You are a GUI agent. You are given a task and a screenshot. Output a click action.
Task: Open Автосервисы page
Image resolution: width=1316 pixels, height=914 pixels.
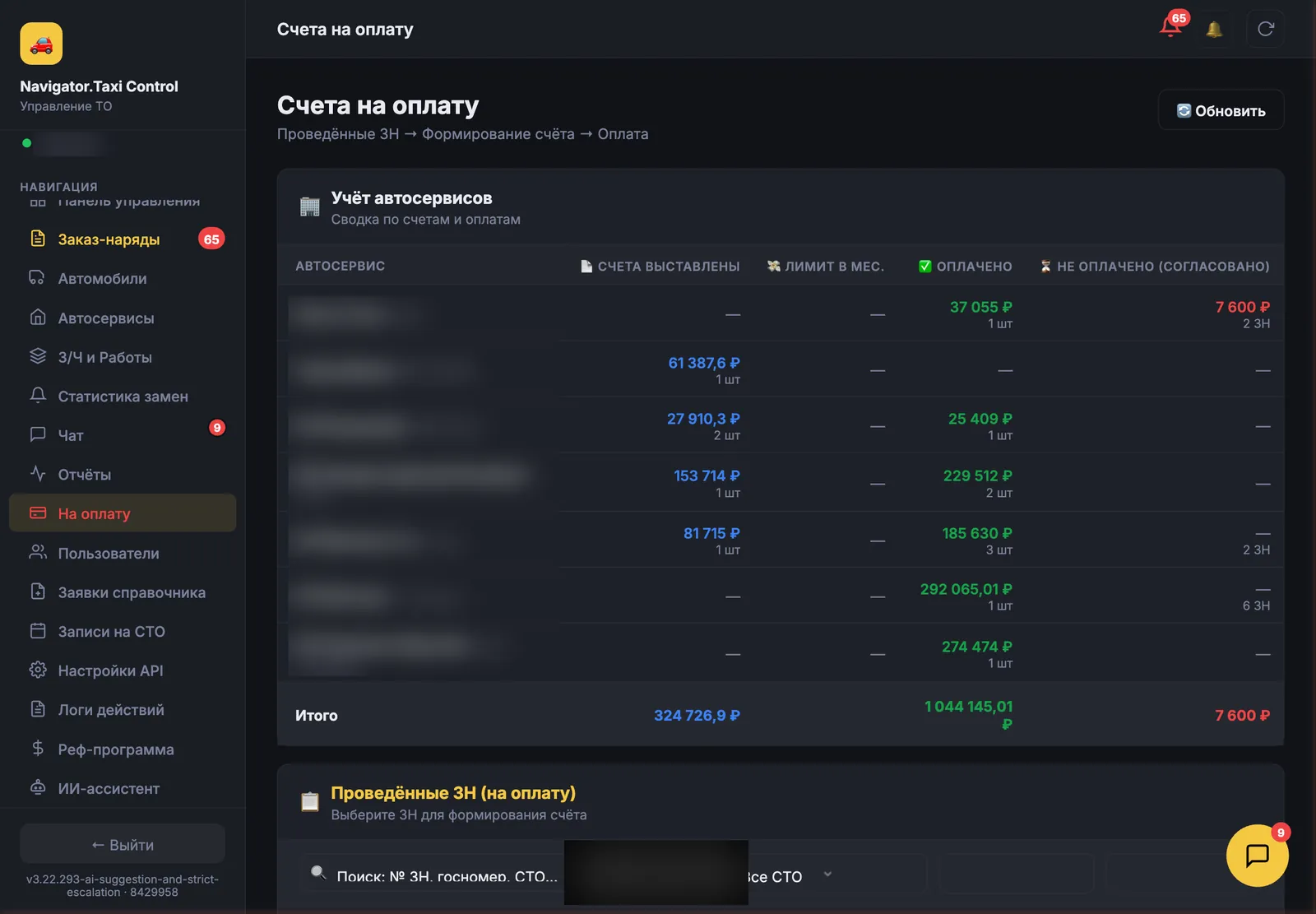pos(123,318)
